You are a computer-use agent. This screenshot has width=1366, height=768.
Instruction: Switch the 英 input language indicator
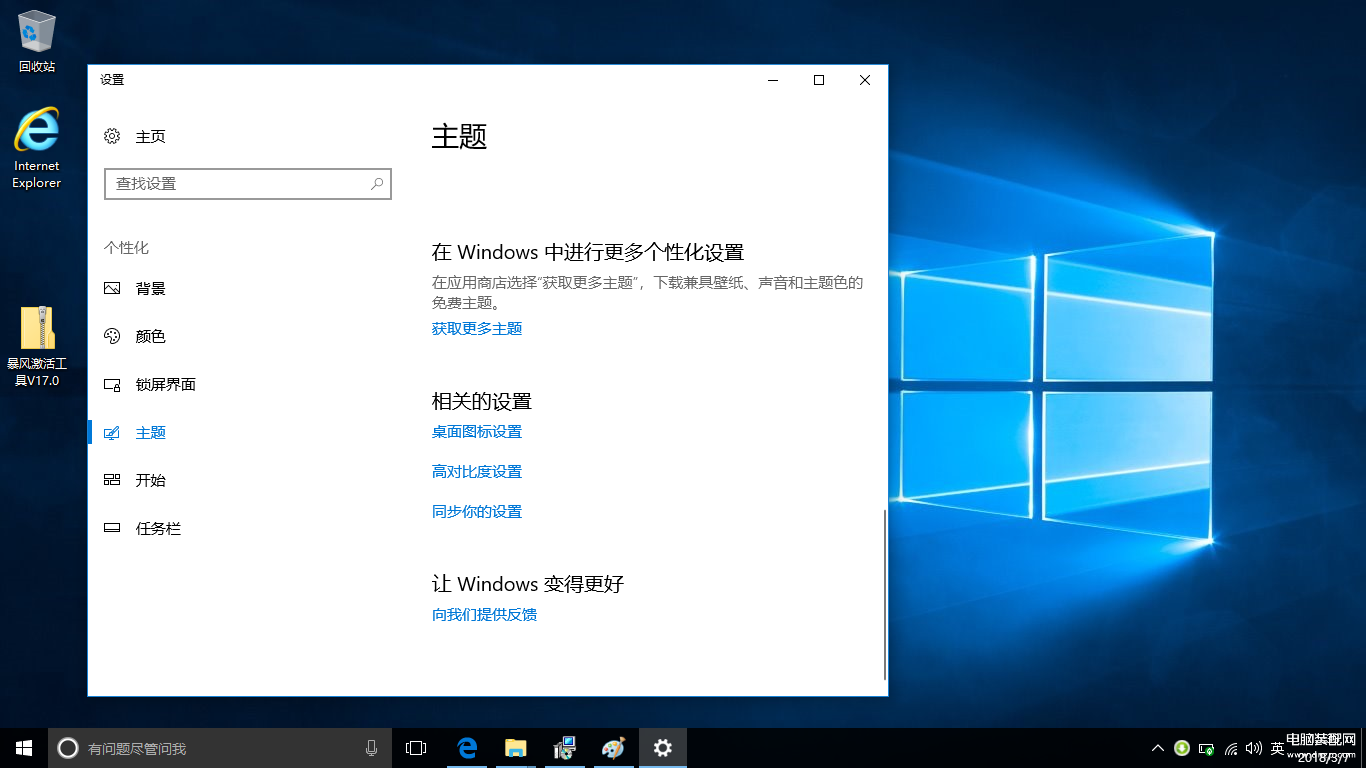[x=1278, y=748]
